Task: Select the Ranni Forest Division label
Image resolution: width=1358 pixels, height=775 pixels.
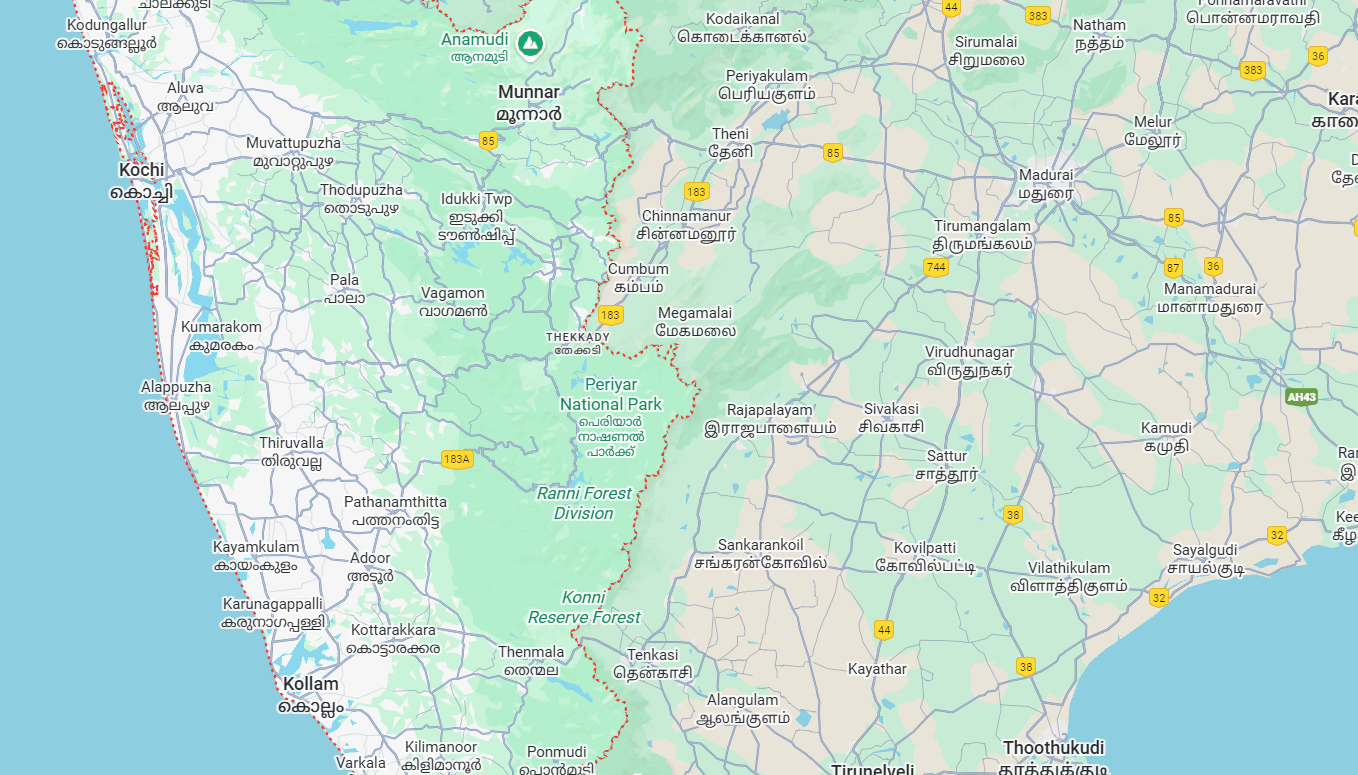Action: click(x=584, y=503)
